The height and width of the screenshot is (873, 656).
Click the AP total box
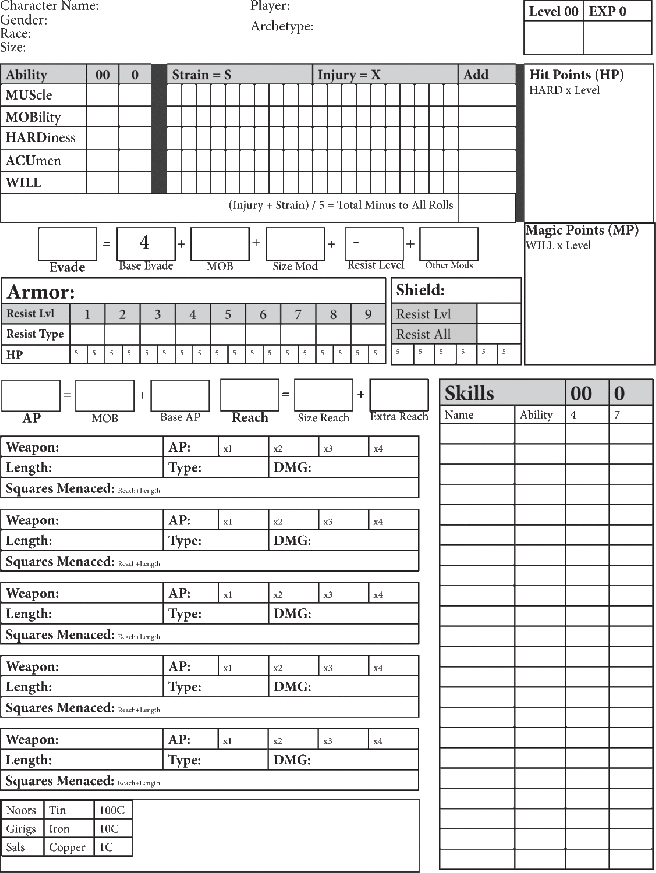click(x=31, y=396)
